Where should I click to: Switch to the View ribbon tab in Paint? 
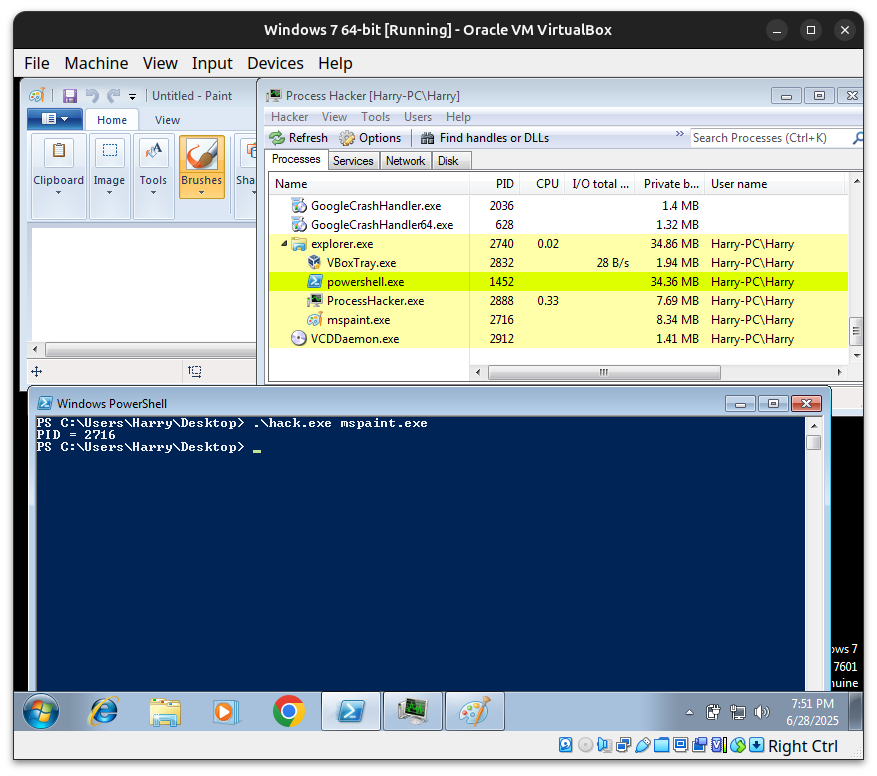[167, 120]
